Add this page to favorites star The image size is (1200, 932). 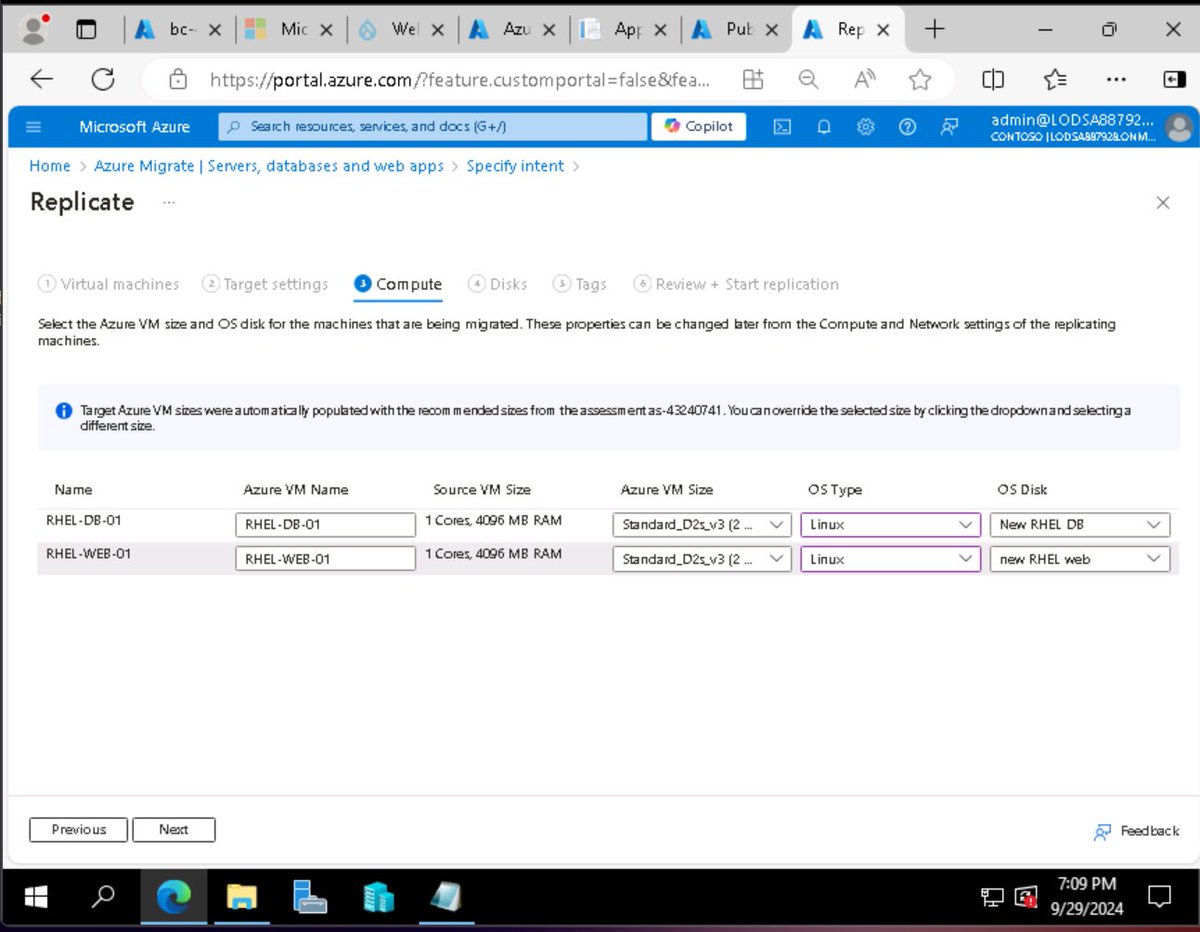[920, 80]
